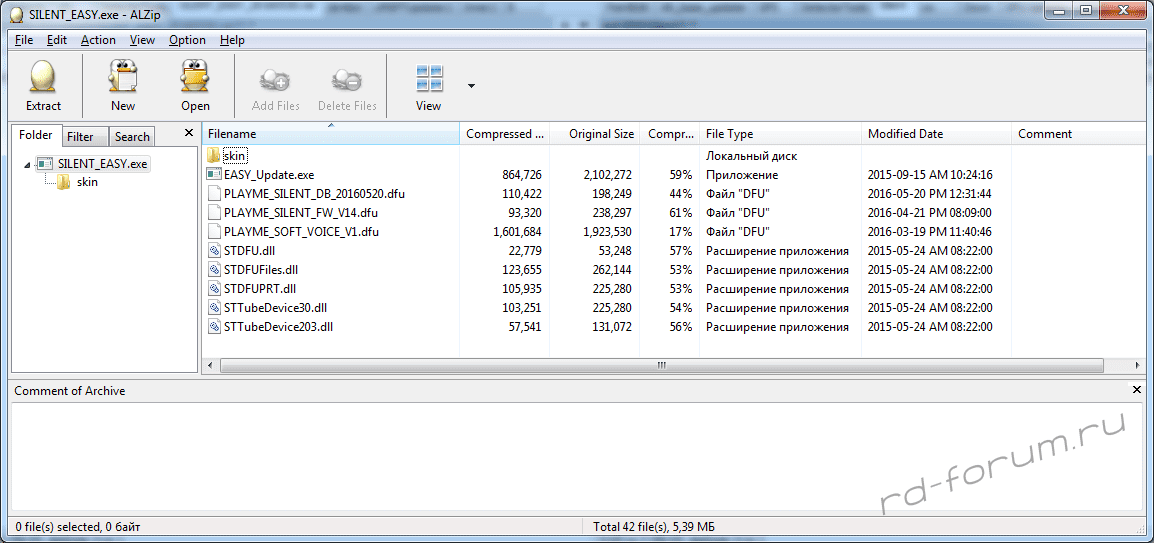Click the STDFU.dll file icon
1154x543 pixels.
(x=213, y=251)
